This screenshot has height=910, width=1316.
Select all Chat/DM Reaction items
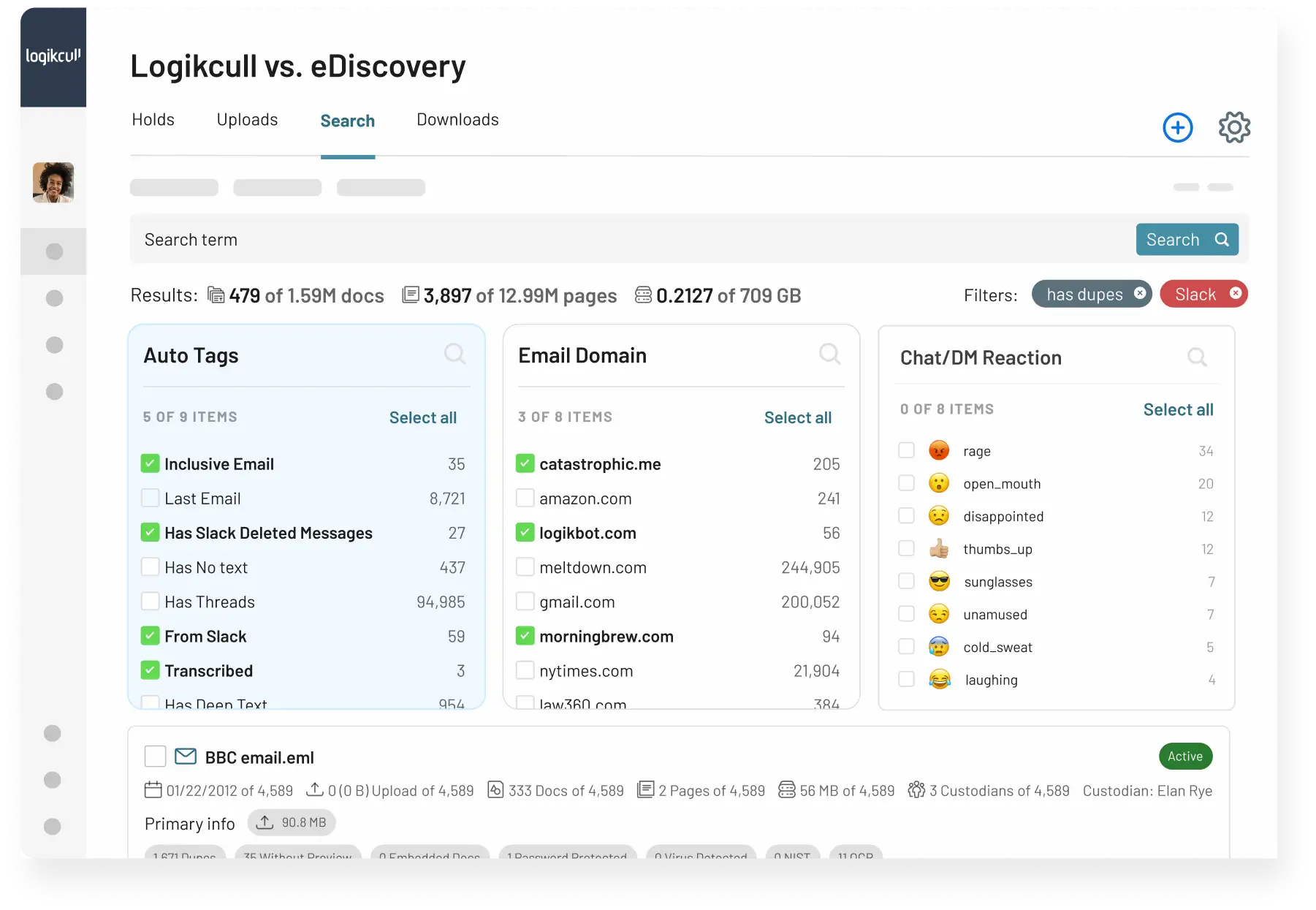pos(1178,409)
